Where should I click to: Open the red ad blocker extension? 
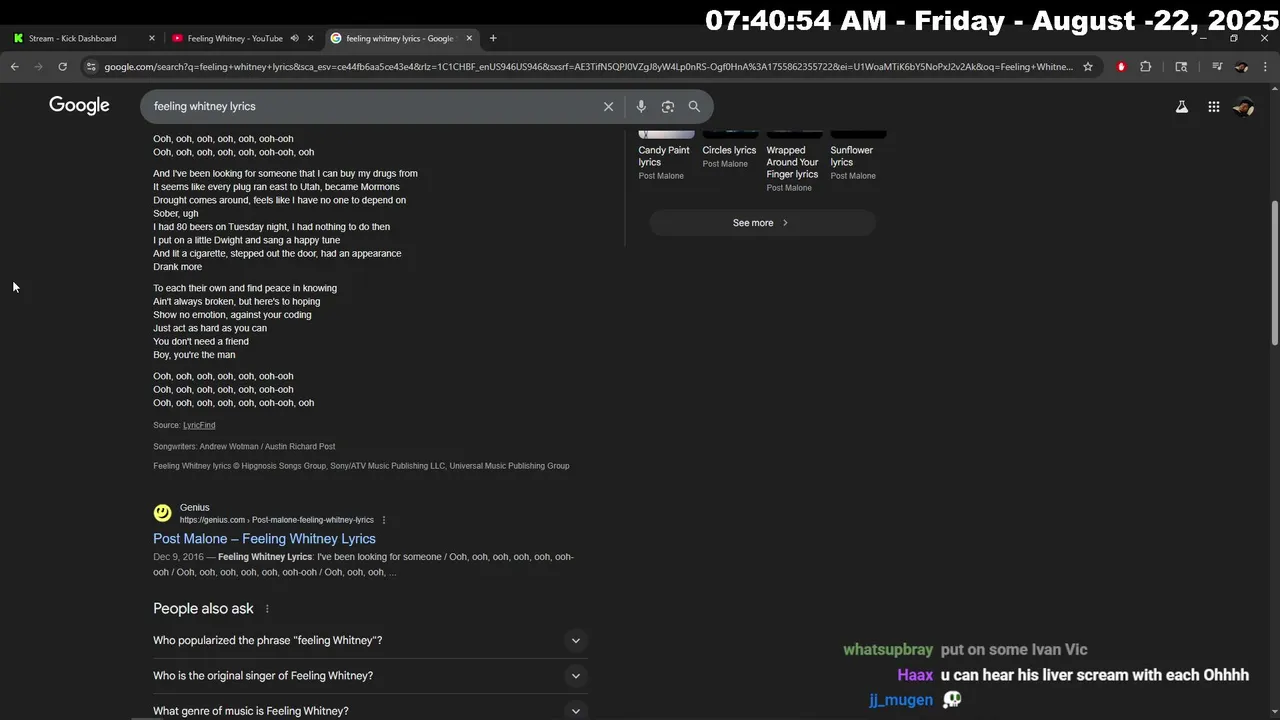point(1121,67)
